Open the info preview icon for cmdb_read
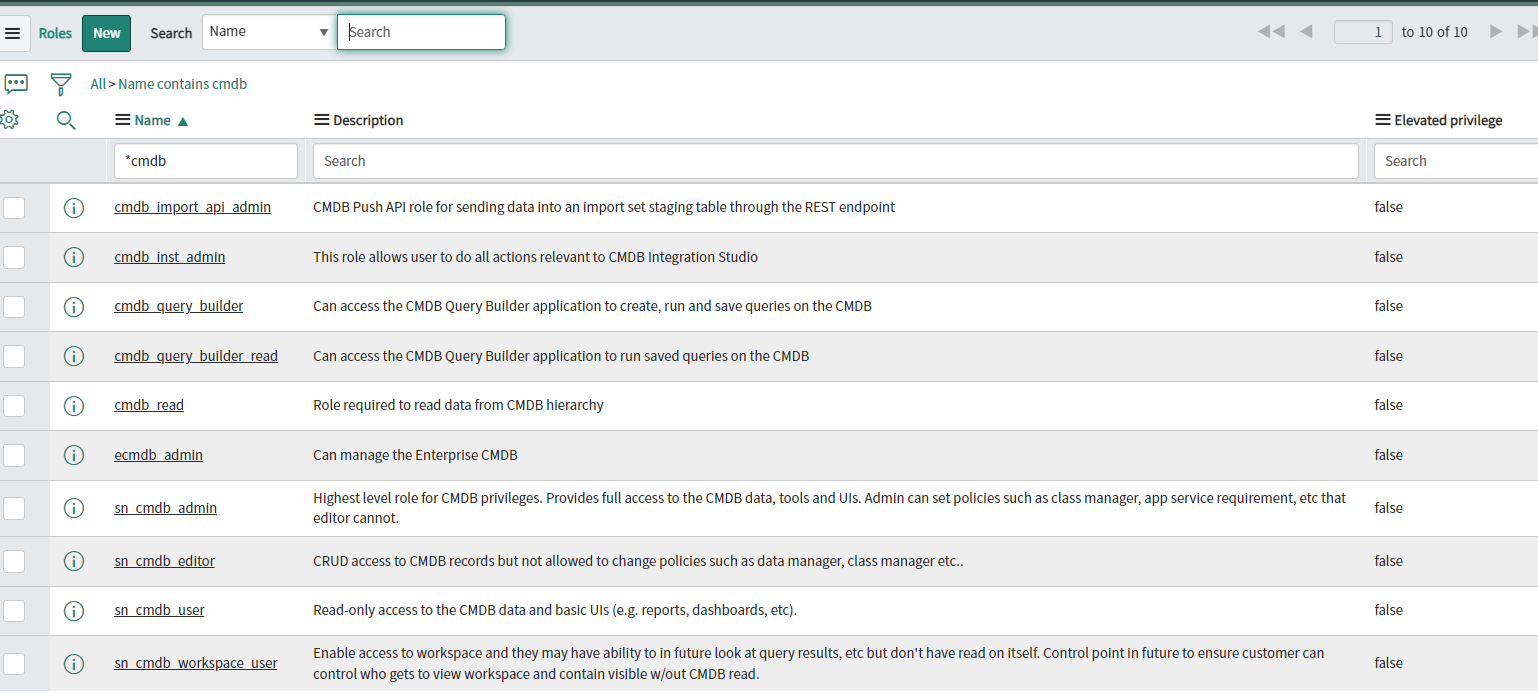 (x=73, y=405)
